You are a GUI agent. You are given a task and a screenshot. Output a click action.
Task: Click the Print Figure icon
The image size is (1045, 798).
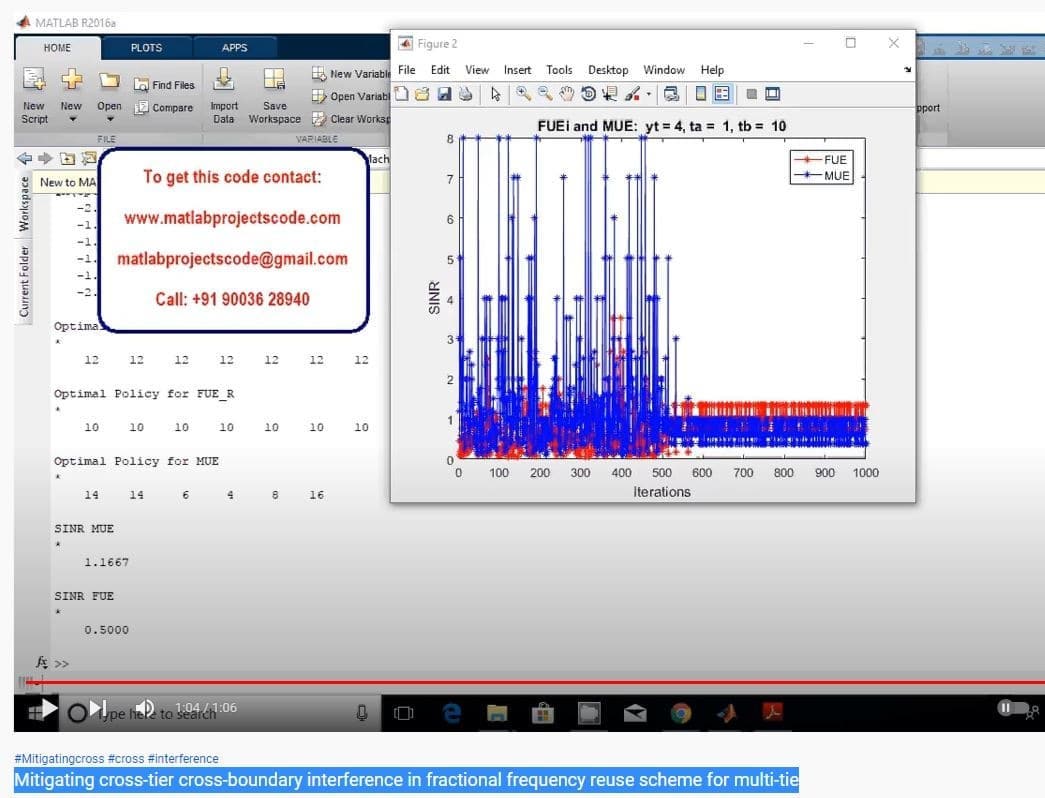(466, 94)
